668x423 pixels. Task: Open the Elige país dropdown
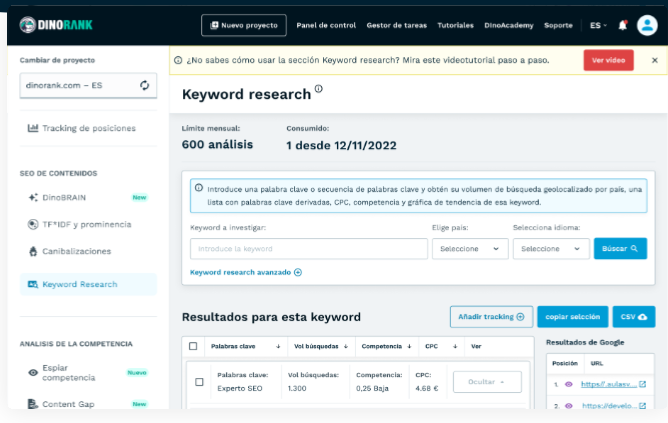470,248
